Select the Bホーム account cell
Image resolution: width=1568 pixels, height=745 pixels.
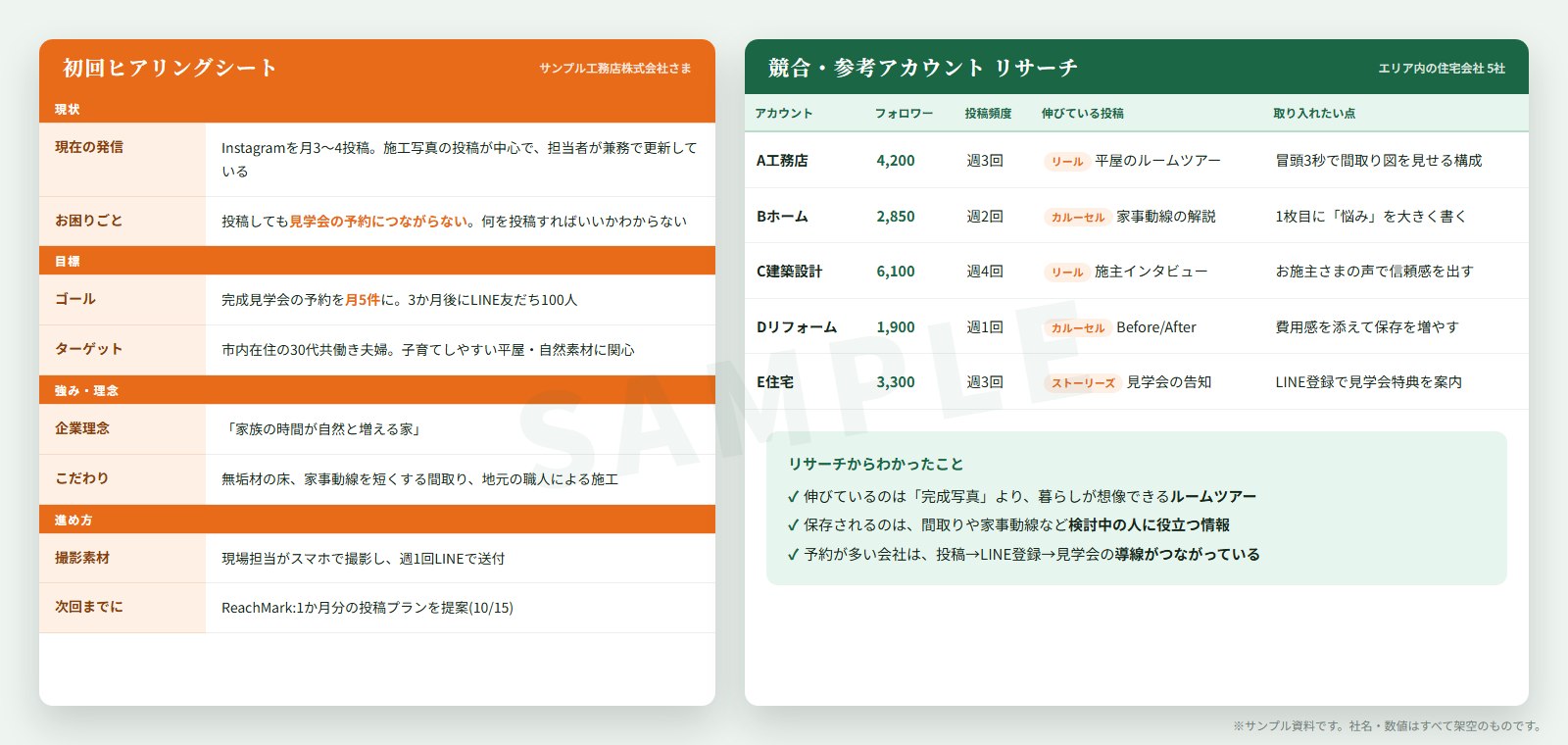(x=782, y=217)
